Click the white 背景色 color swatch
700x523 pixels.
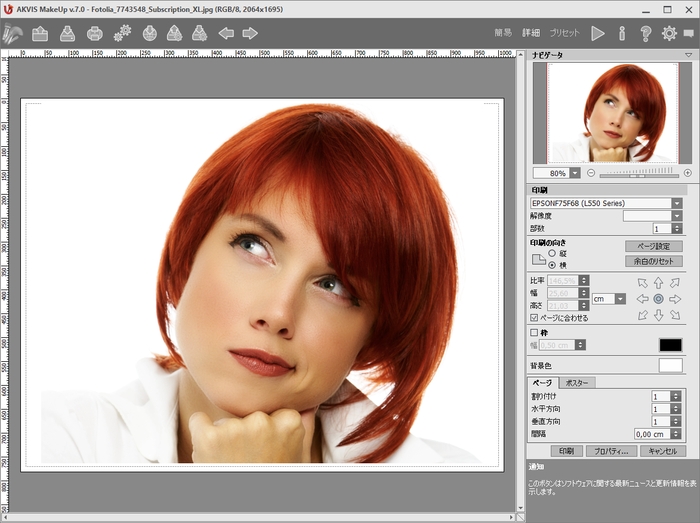coord(671,365)
